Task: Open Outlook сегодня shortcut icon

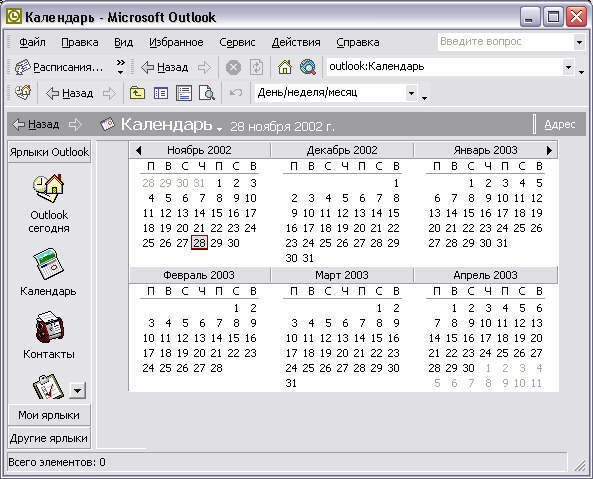Action: [x=49, y=188]
